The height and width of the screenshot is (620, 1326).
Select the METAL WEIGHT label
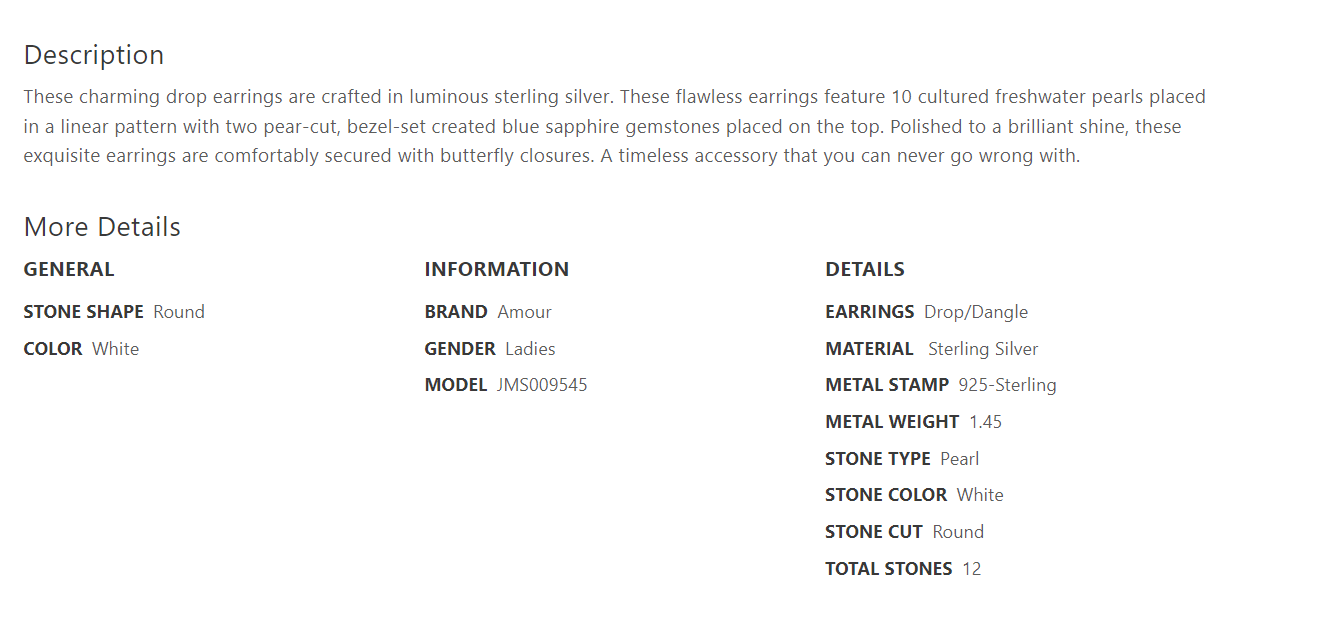point(892,422)
